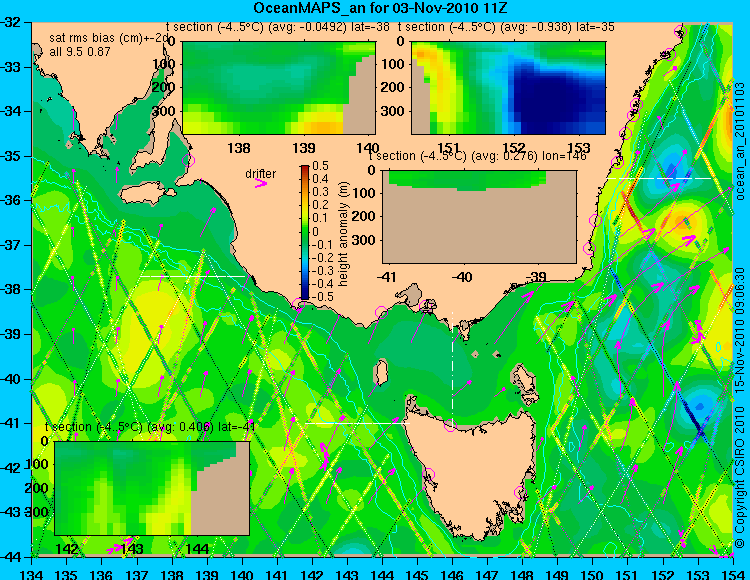Screen dimensions: 750x580
Task: Open the lat=-38 temperature section plot
Action: point(279,88)
